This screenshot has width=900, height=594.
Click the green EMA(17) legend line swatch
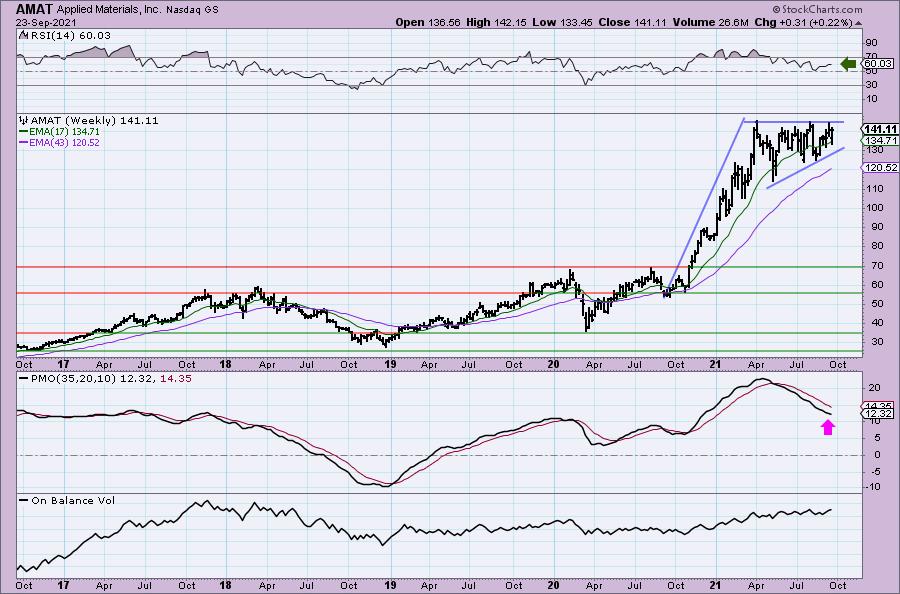click(x=24, y=131)
